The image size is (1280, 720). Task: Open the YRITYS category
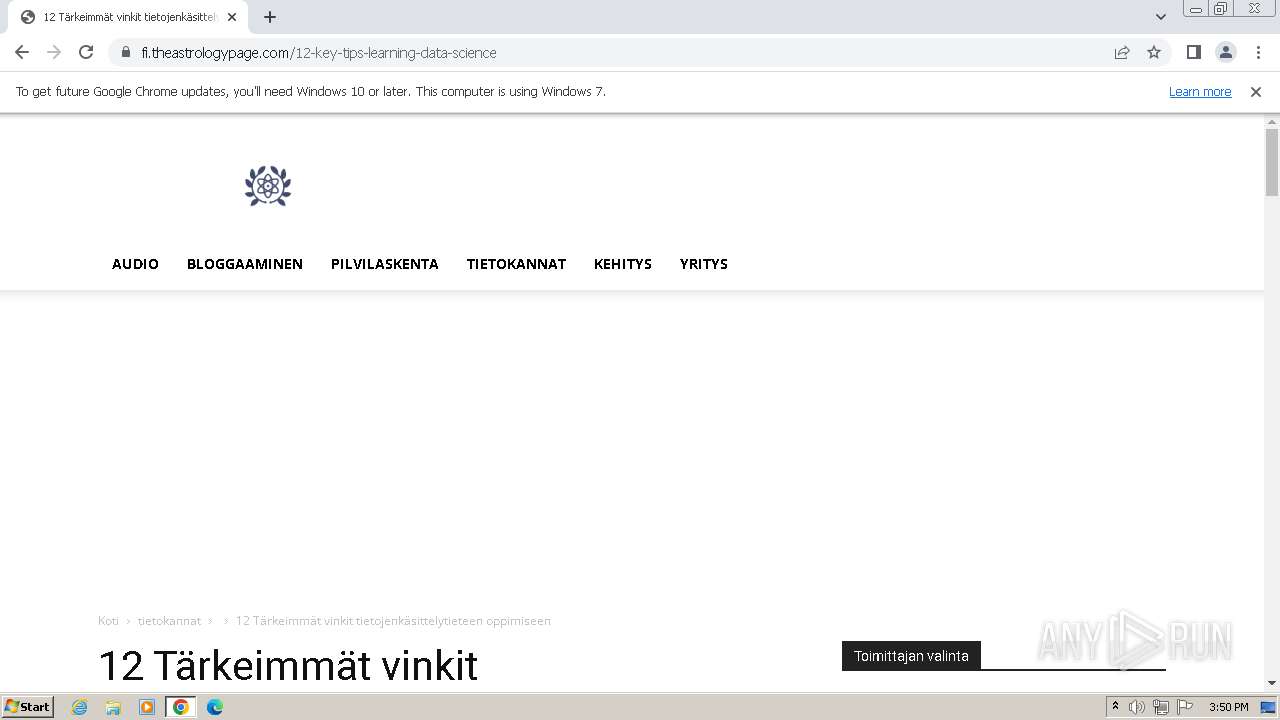point(704,264)
